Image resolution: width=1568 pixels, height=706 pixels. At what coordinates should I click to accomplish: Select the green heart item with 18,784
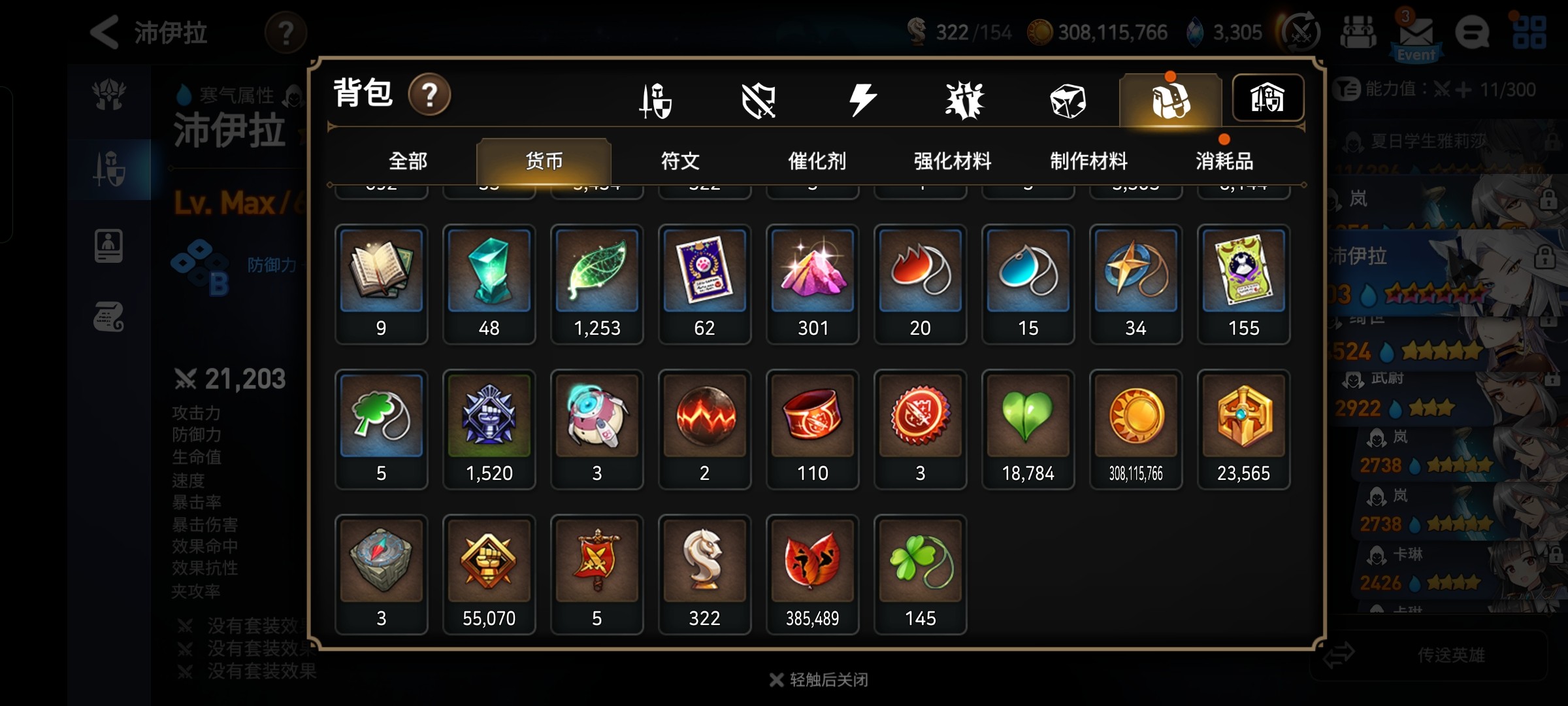tap(1028, 429)
